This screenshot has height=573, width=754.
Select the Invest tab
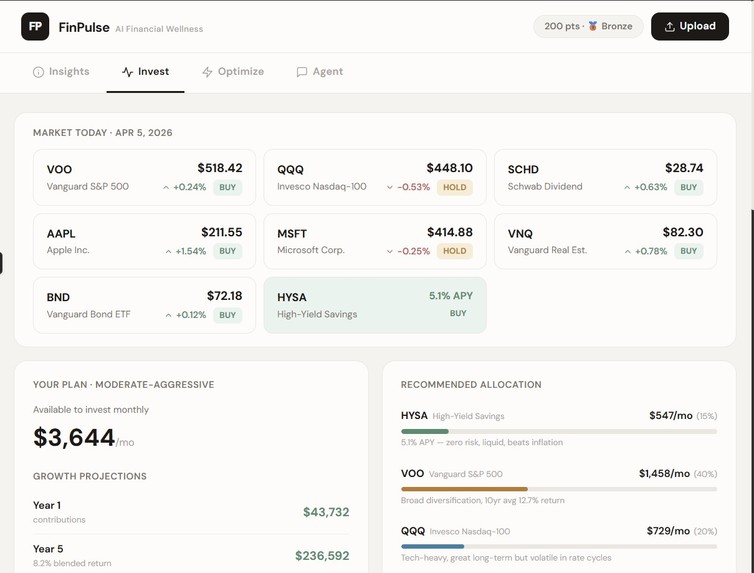click(x=145, y=72)
